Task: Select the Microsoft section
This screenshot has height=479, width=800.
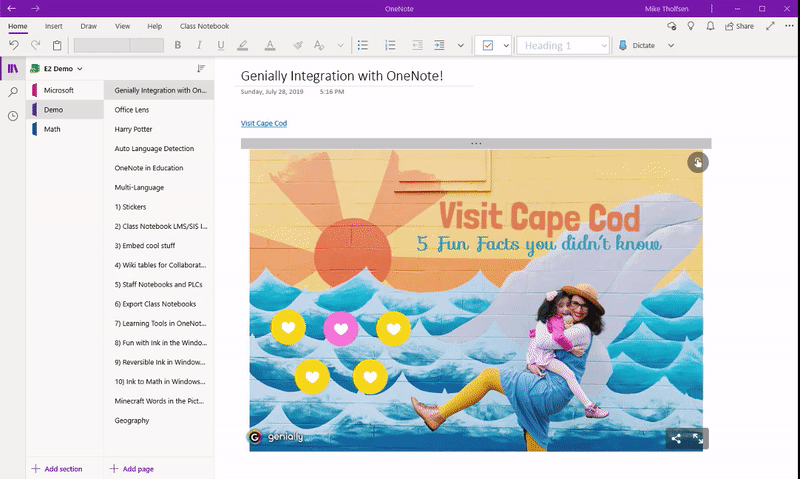Action: click(x=65, y=90)
